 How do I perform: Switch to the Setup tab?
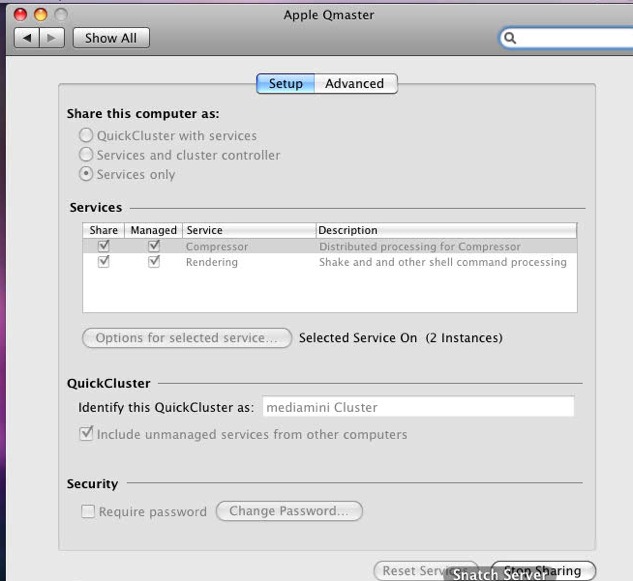(x=285, y=84)
